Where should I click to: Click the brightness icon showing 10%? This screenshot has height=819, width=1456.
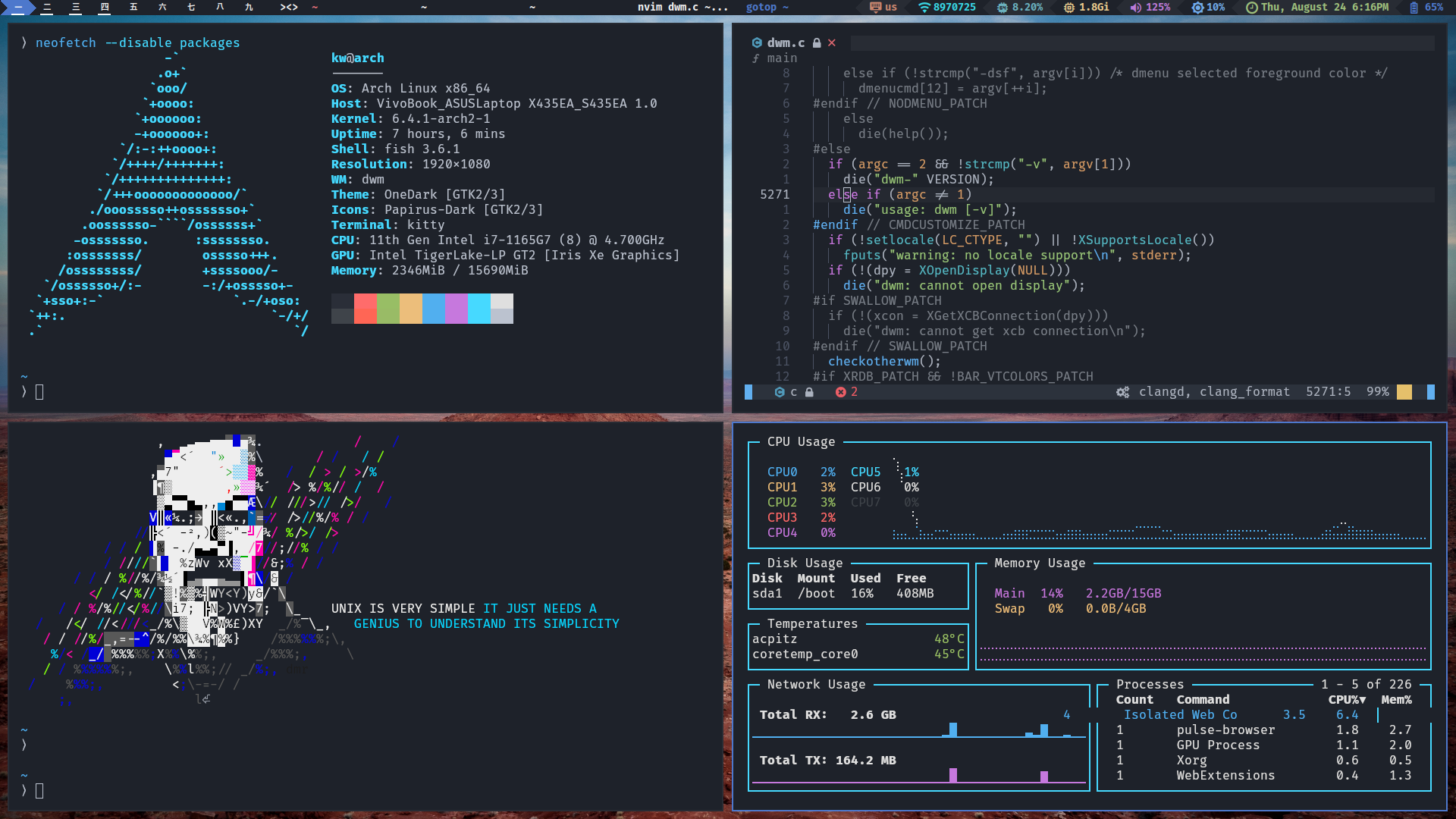(1197, 8)
